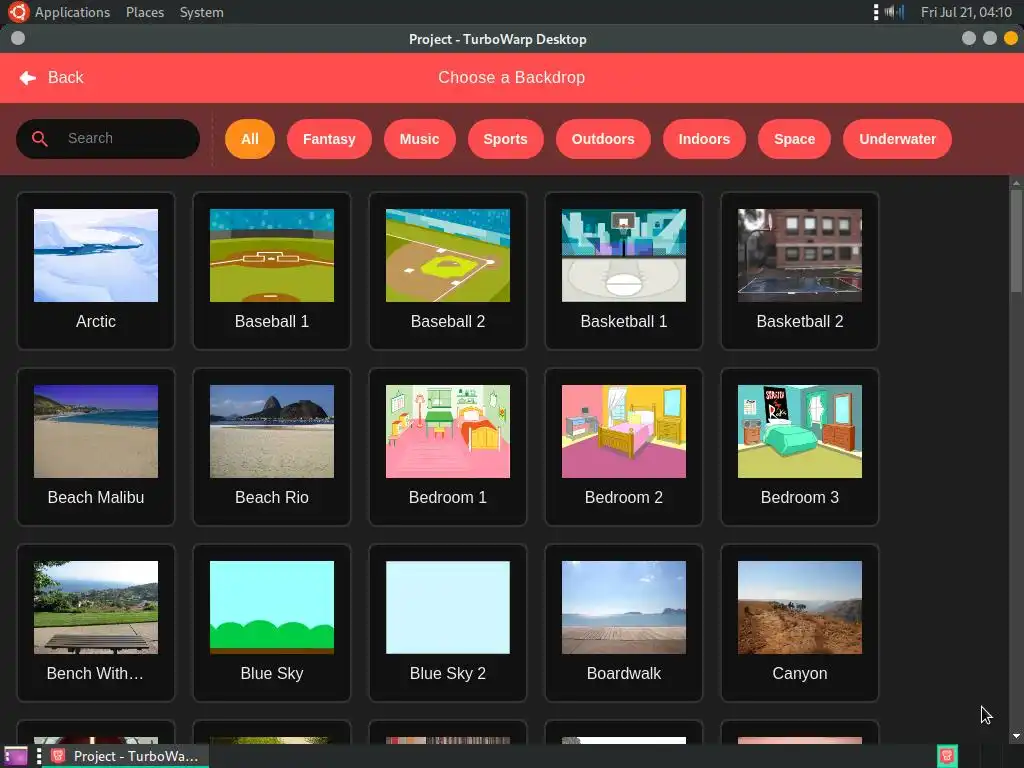Click the taskbar handle dots at bottom left

point(39,756)
